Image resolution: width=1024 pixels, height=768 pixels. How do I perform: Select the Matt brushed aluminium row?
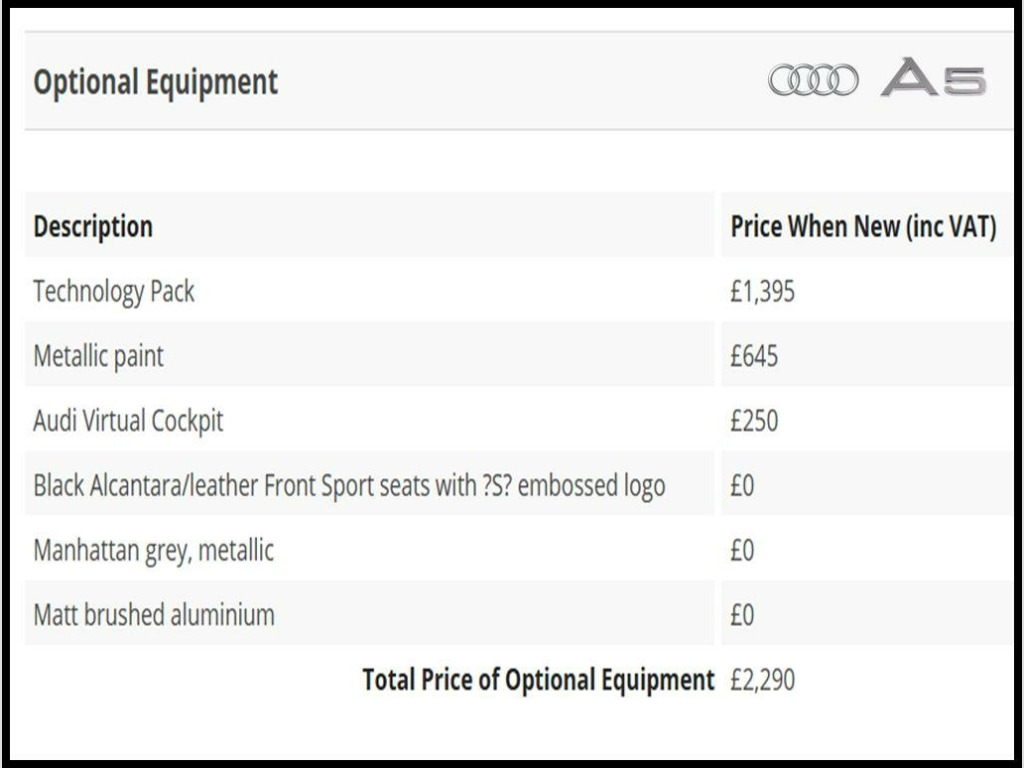click(519, 613)
